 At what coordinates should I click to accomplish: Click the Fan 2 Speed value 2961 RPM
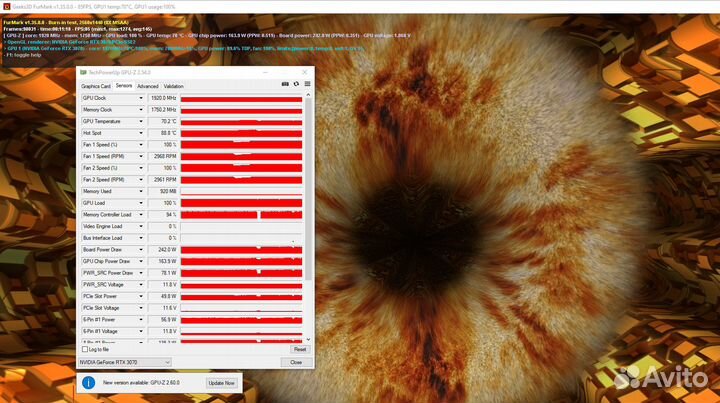(x=163, y=180)
